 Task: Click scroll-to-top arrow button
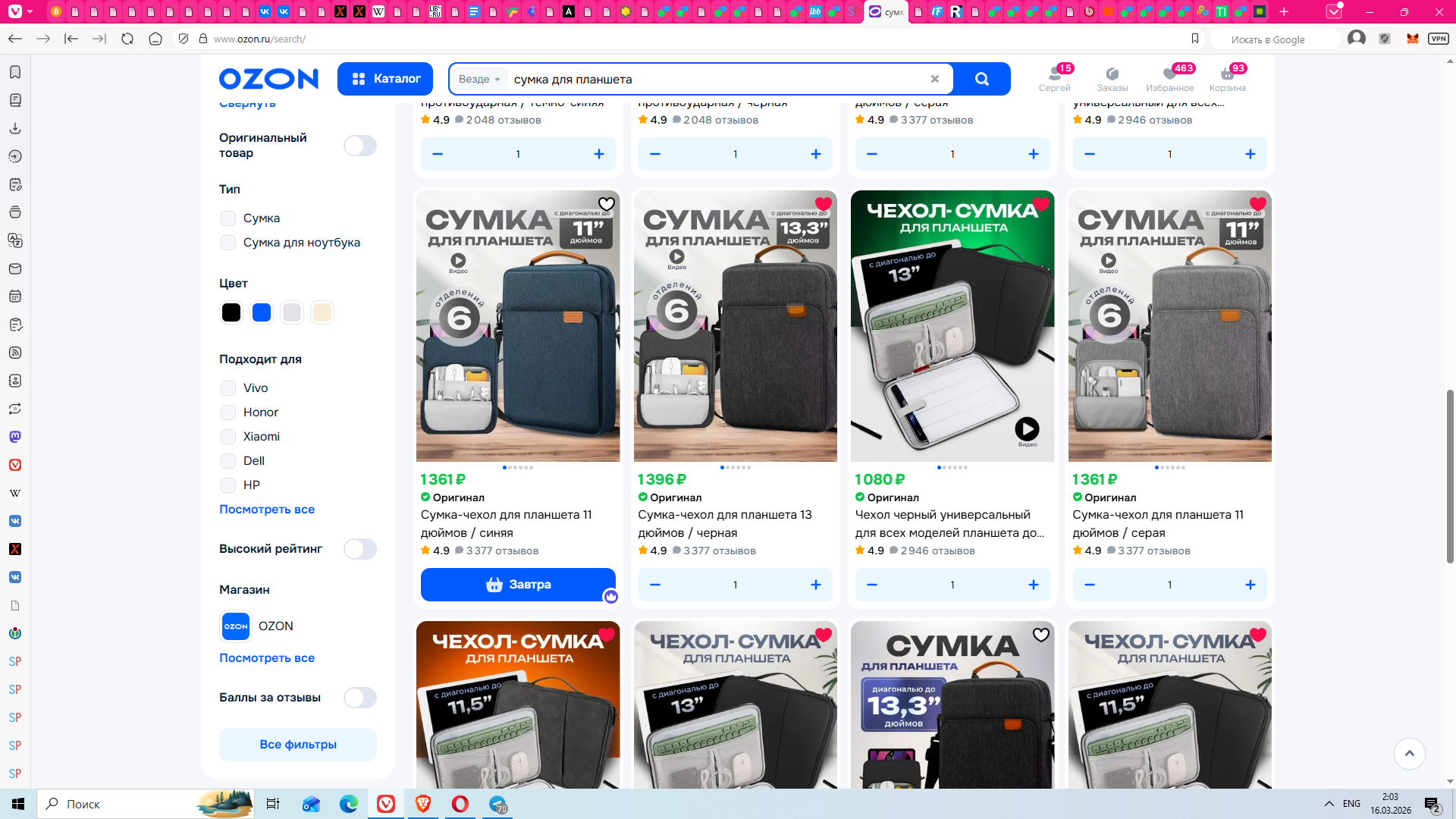[1409, 753]
